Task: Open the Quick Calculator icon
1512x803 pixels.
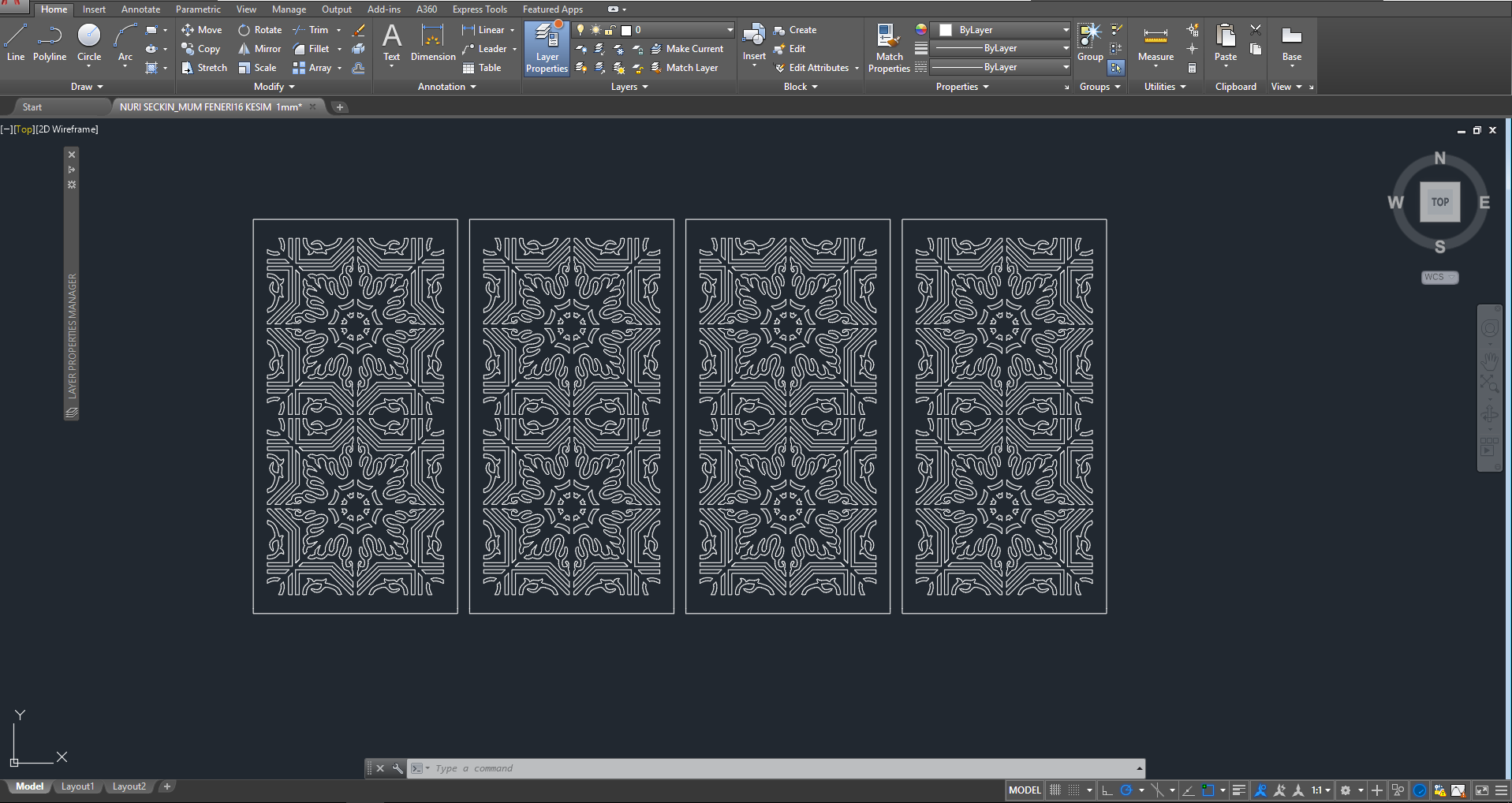Action: pyautogui.click(x=1192, y=68)
